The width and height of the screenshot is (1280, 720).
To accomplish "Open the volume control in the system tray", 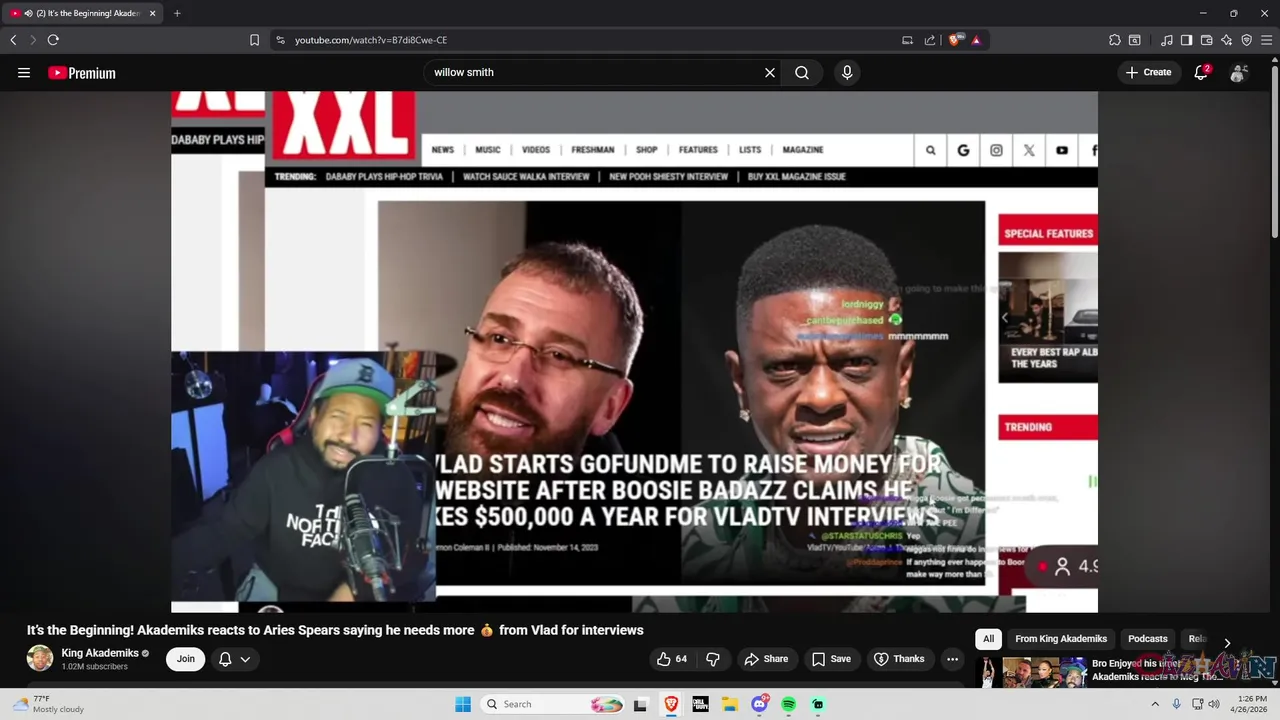I will click(1214, 704).
